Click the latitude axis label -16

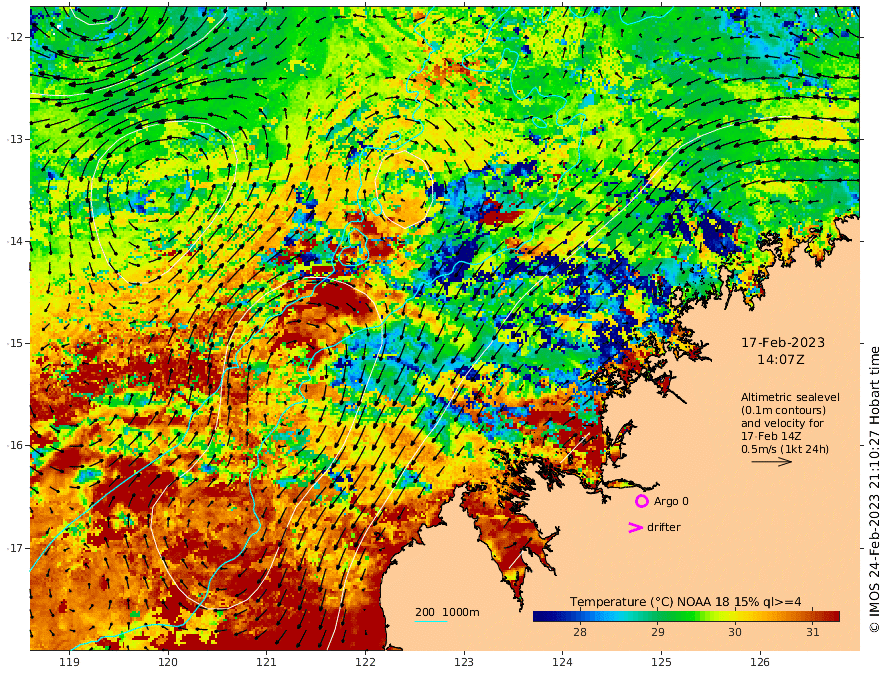15,445
